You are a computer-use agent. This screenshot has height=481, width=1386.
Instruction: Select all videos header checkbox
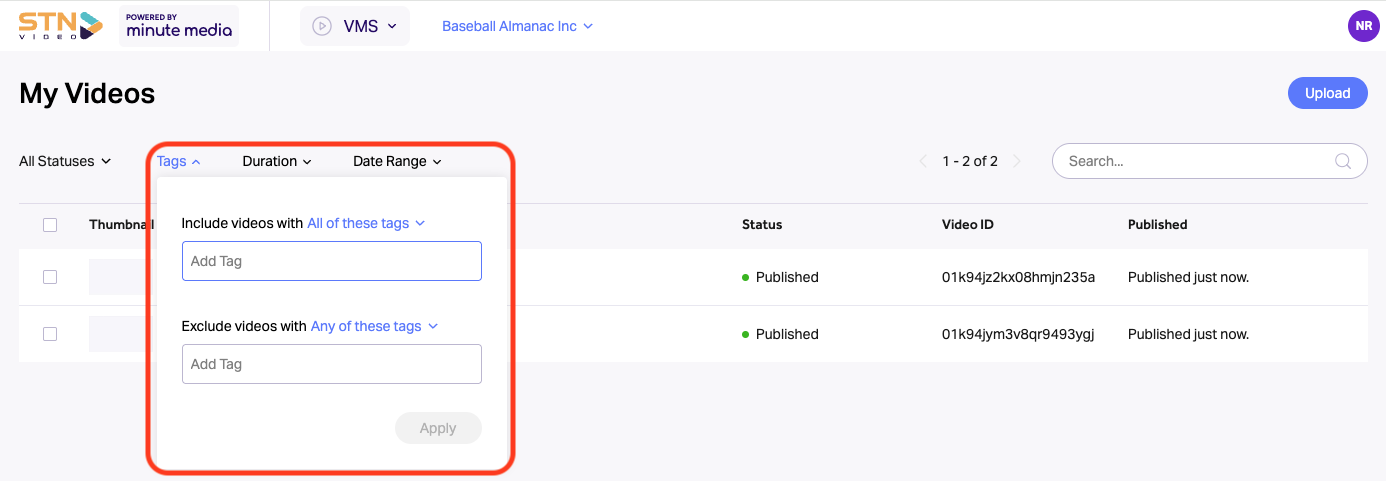pos(50,225)
